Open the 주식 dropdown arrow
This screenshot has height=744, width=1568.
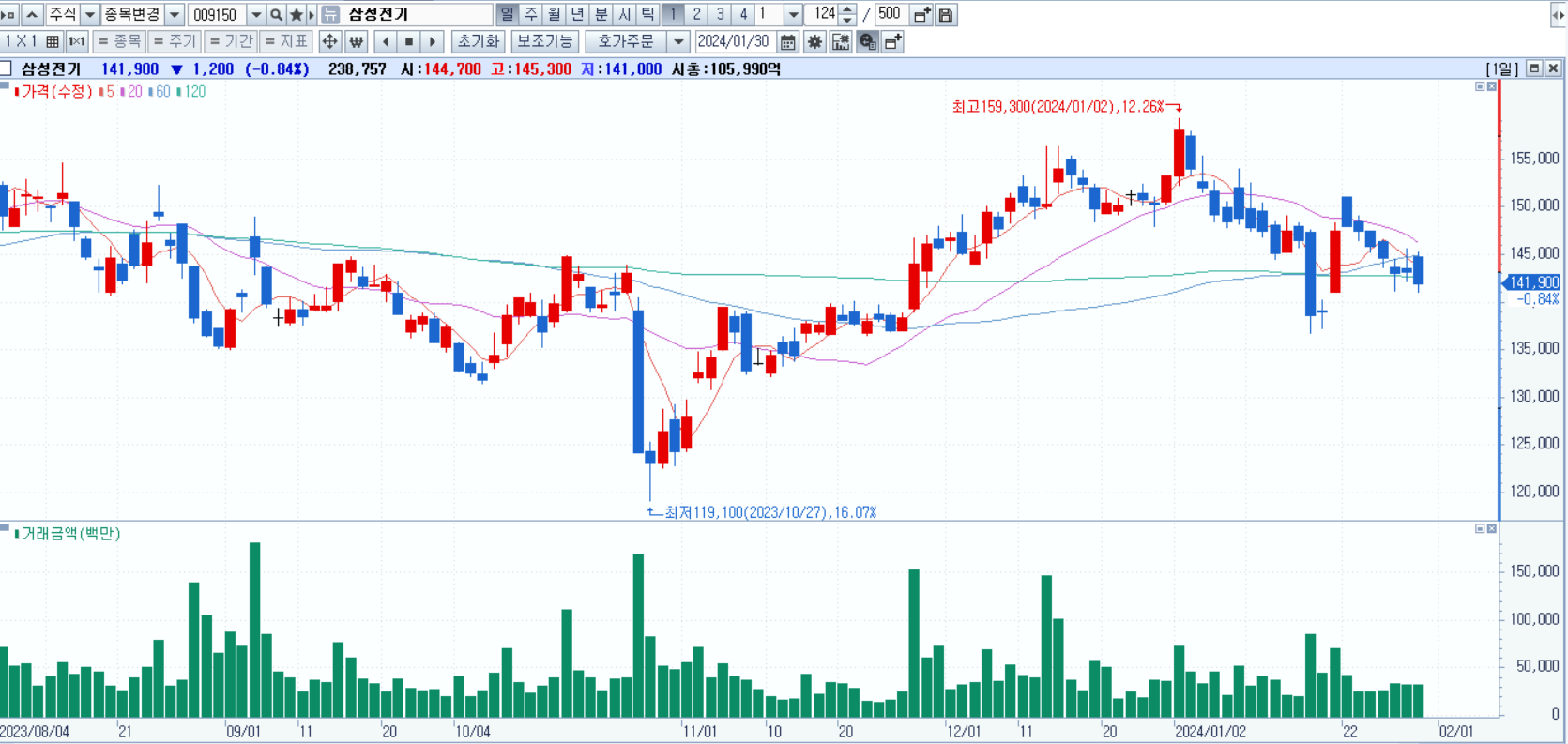(x=90, y=15)
